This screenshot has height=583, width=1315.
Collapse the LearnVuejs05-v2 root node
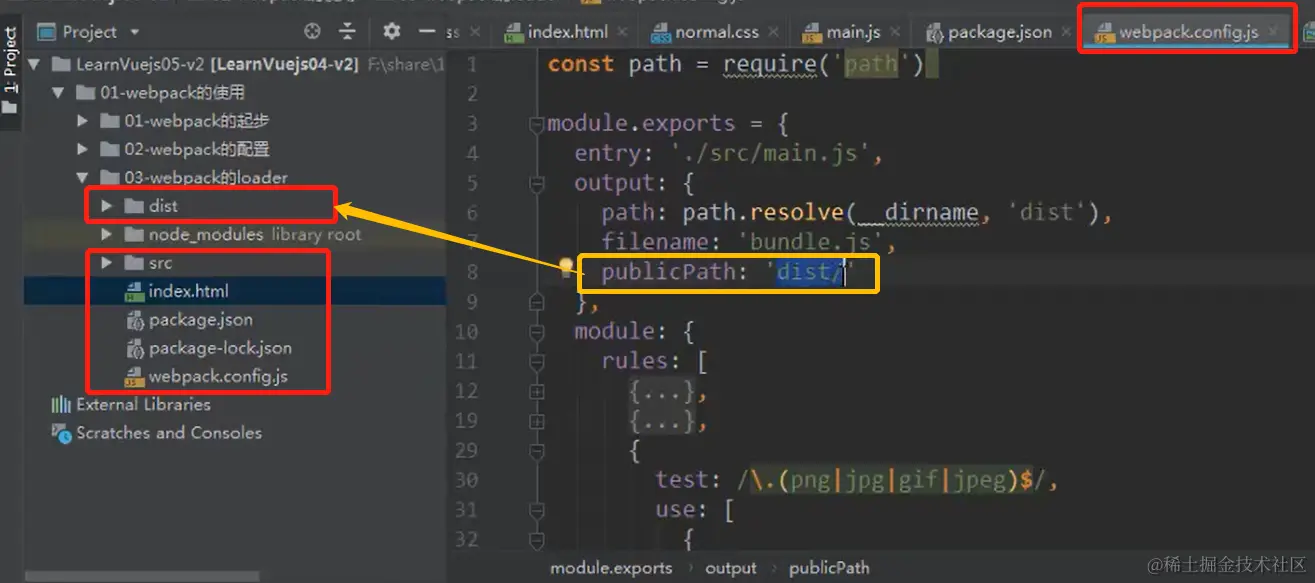tap(36, 64)
